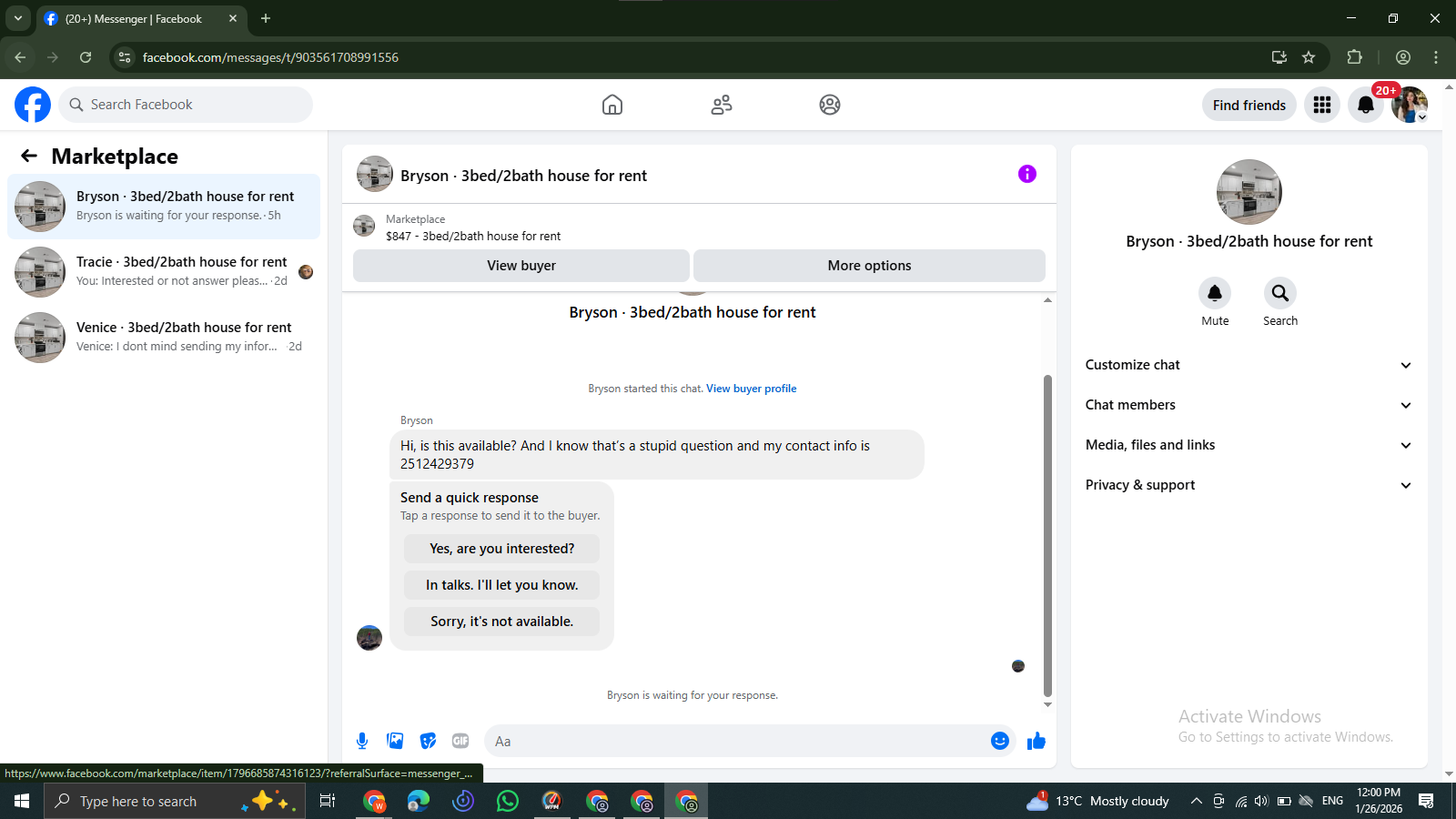Expand the Customize chat section
The image size is (1456, 819).
point(1249,365)
